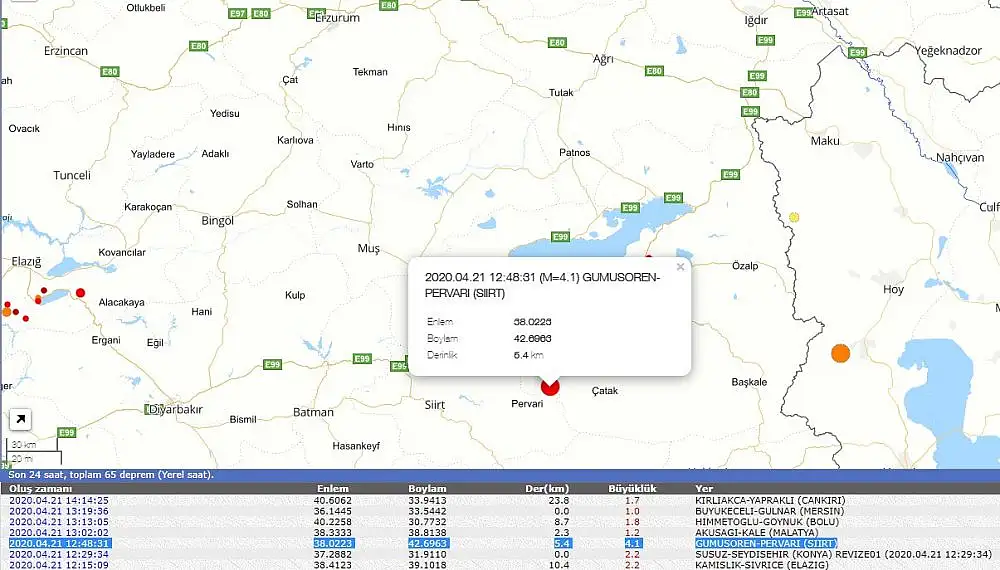Click the Yer column header

pos(704,488)
